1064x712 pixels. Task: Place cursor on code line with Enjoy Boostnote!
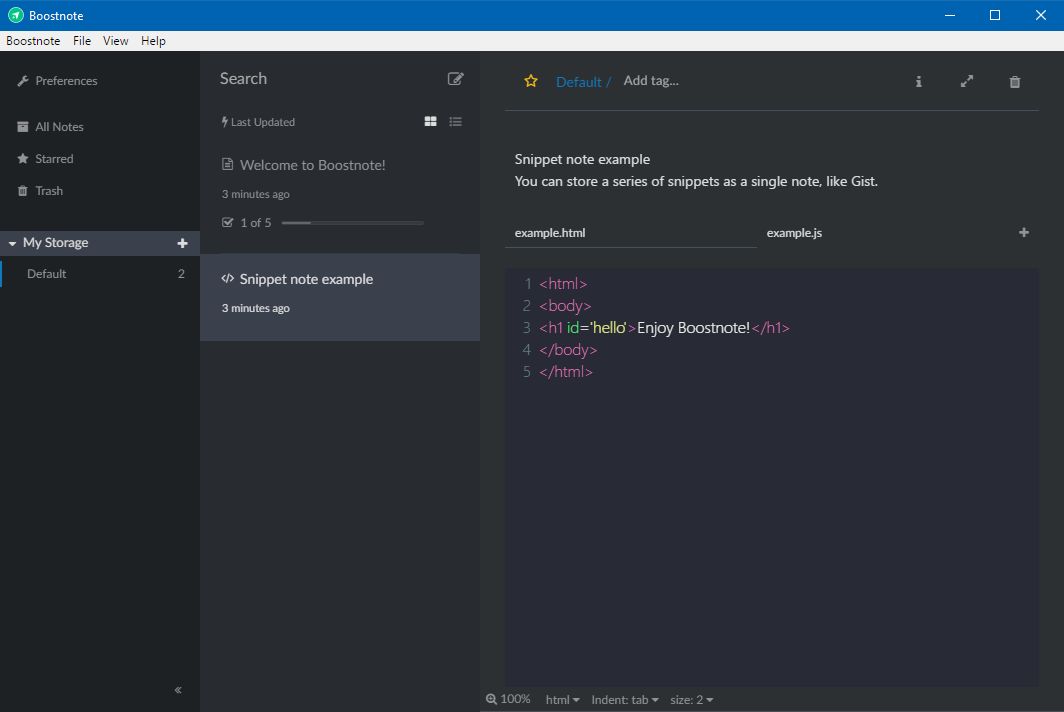[x=664, y=328]
